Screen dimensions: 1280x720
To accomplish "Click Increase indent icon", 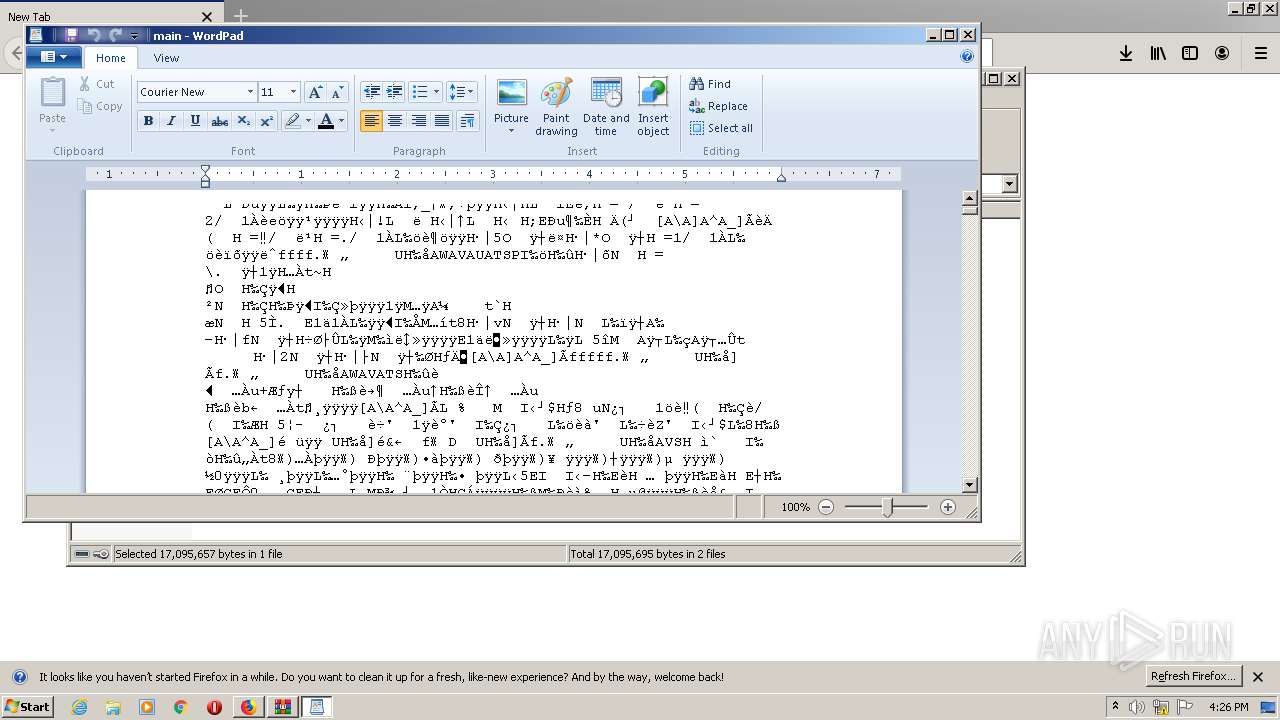I will (394, 92).
